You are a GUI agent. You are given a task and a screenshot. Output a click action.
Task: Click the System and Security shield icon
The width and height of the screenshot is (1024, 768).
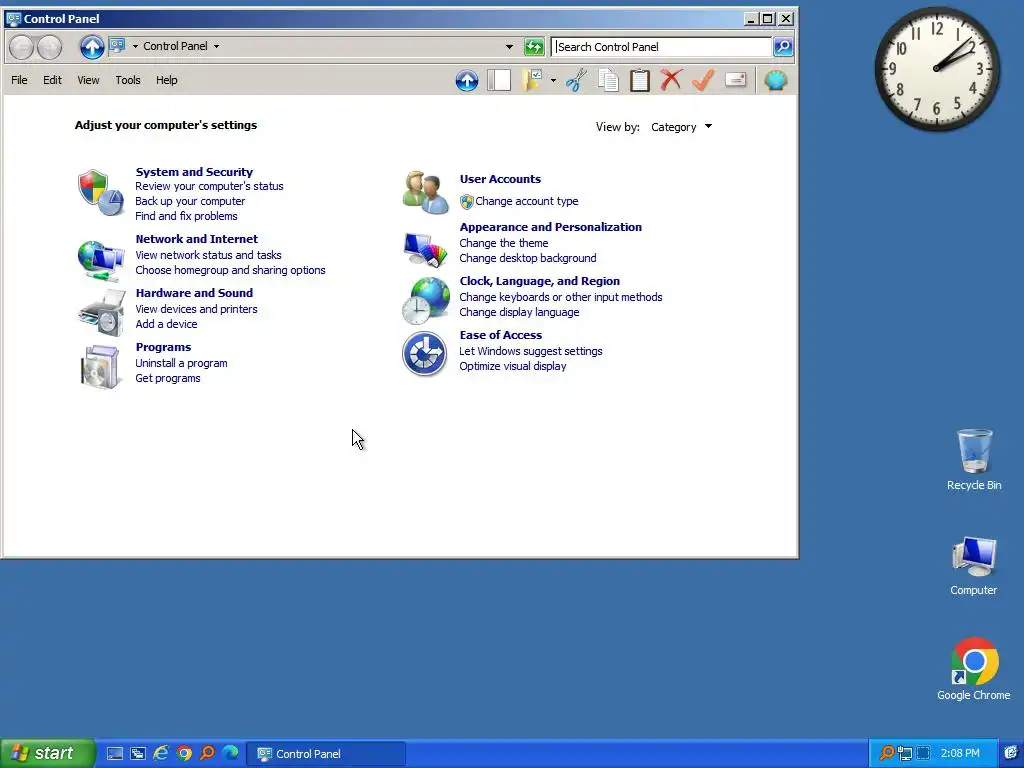(101, 193)
